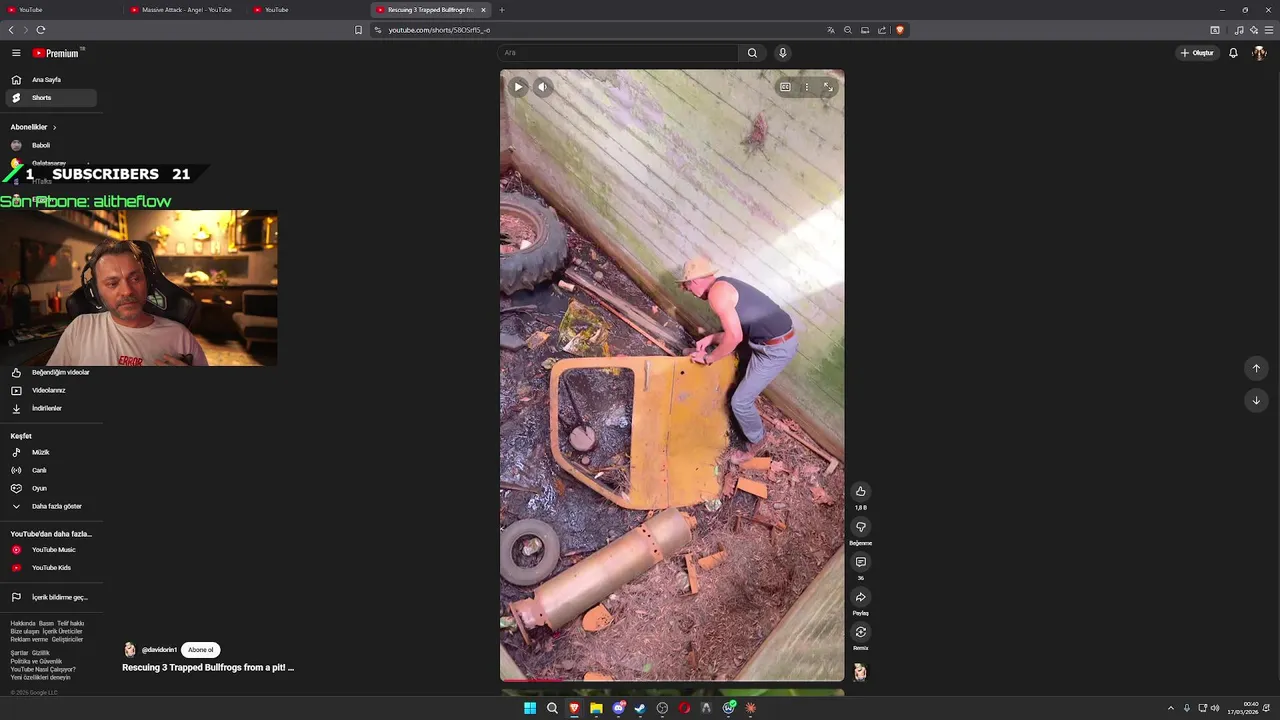
Task: Go to the previous Short with up arrow
Action: pyautogui.click(x=1256, y=368)
